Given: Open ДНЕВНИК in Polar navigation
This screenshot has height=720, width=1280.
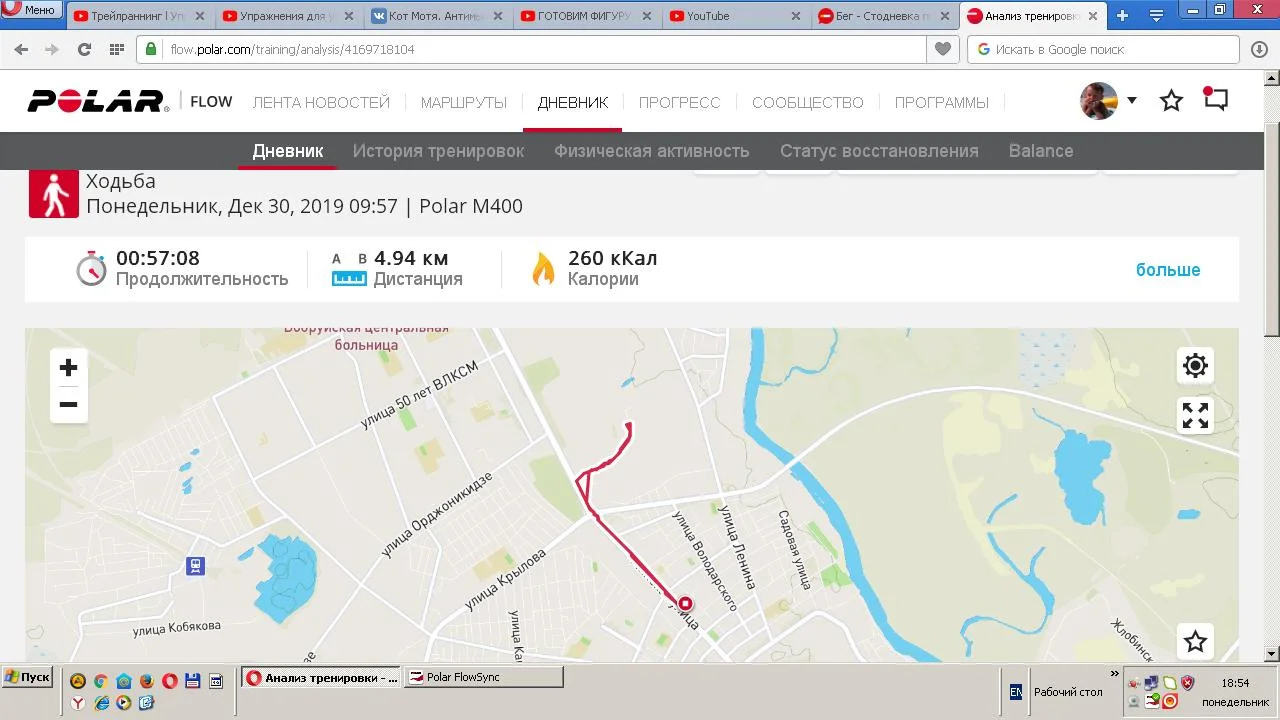Looking at the screenshot, I should 573,102.
